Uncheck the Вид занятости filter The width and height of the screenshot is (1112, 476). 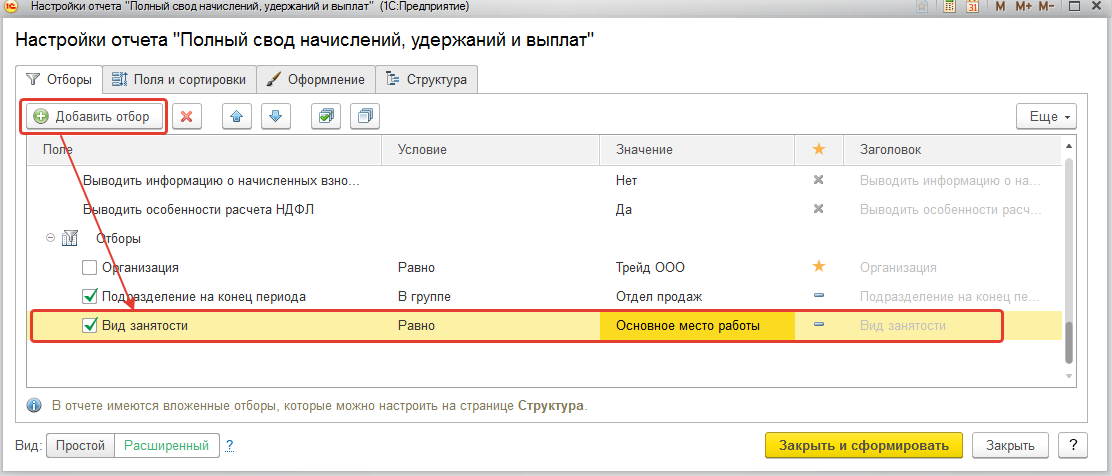coord(90,326)
